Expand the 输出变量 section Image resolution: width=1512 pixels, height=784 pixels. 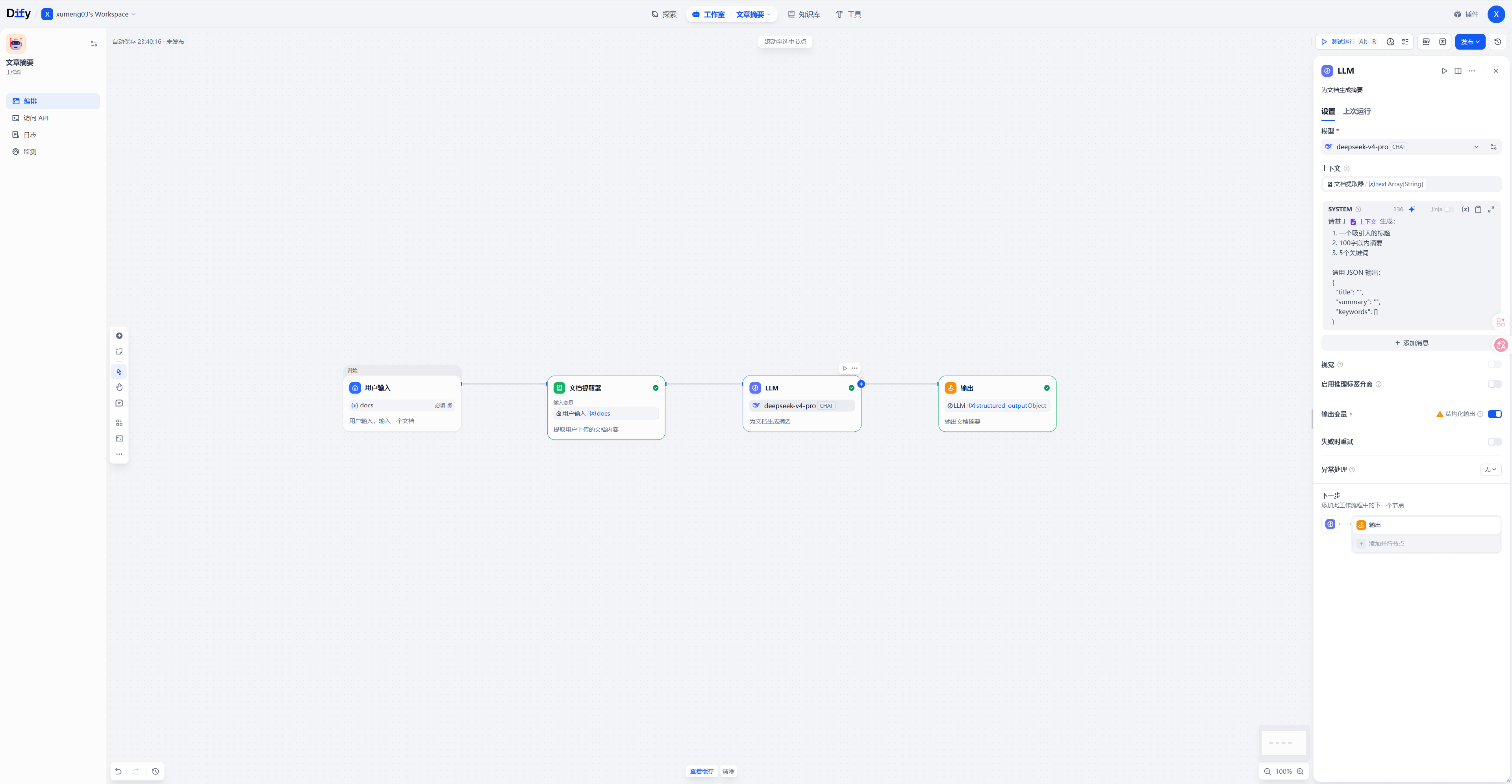pos(1336,414)
